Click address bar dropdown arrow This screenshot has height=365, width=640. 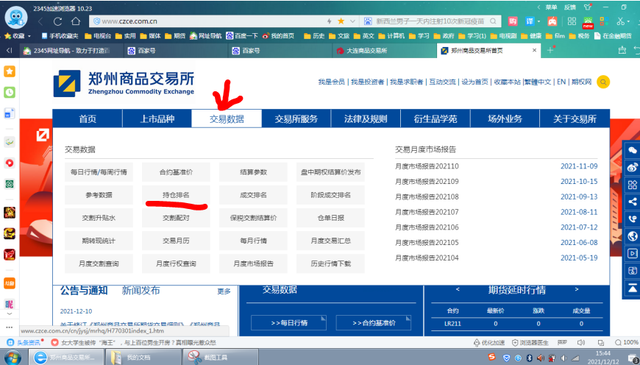(353, 21)
